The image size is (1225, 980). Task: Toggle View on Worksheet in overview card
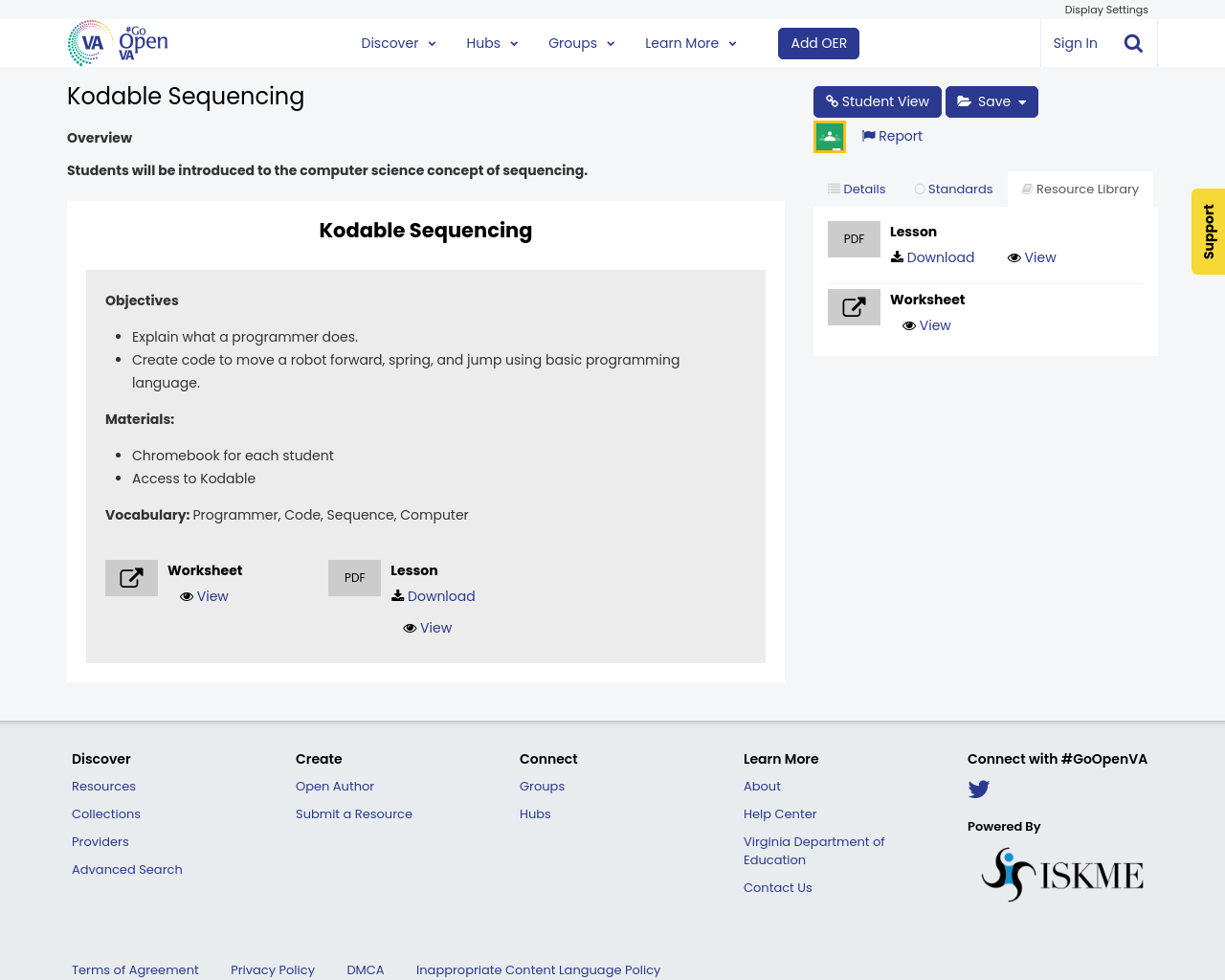[x=204, y=596]
